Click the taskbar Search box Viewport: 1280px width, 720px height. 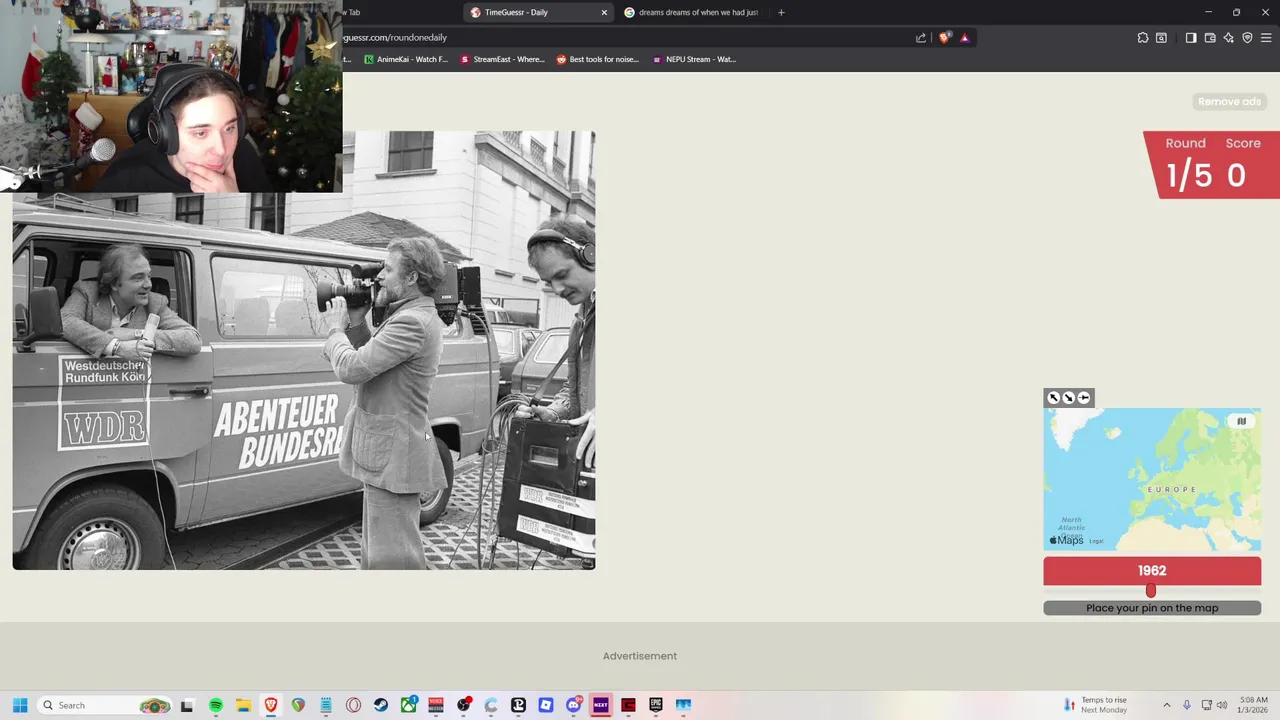click(105, 705)
